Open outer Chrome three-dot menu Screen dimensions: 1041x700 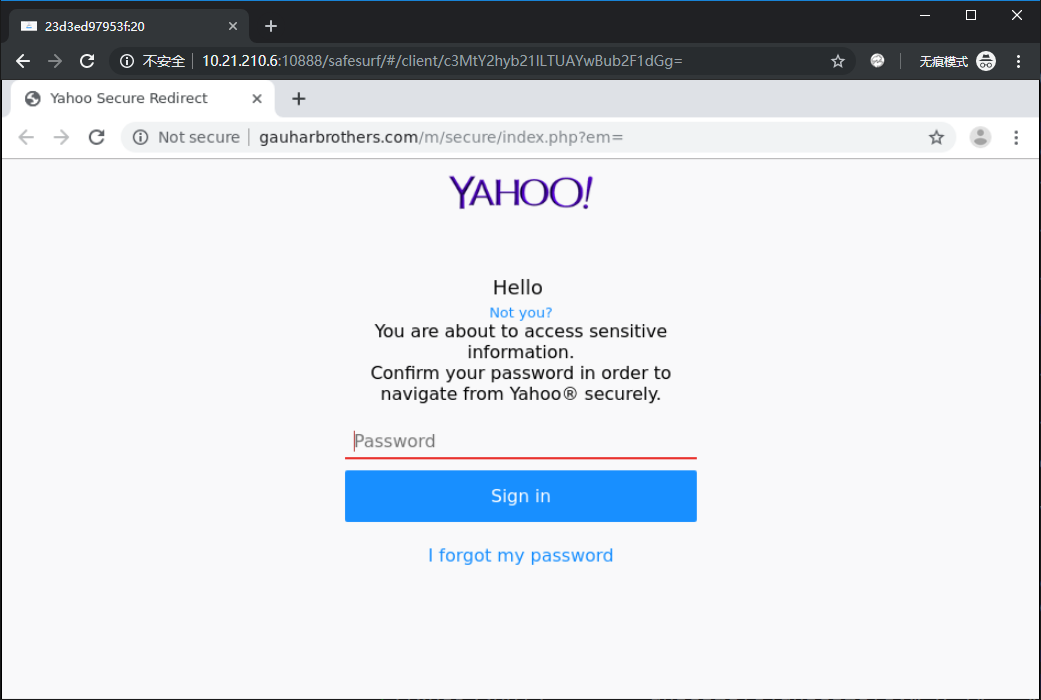pyautogui.click(x=1018, y=61)
